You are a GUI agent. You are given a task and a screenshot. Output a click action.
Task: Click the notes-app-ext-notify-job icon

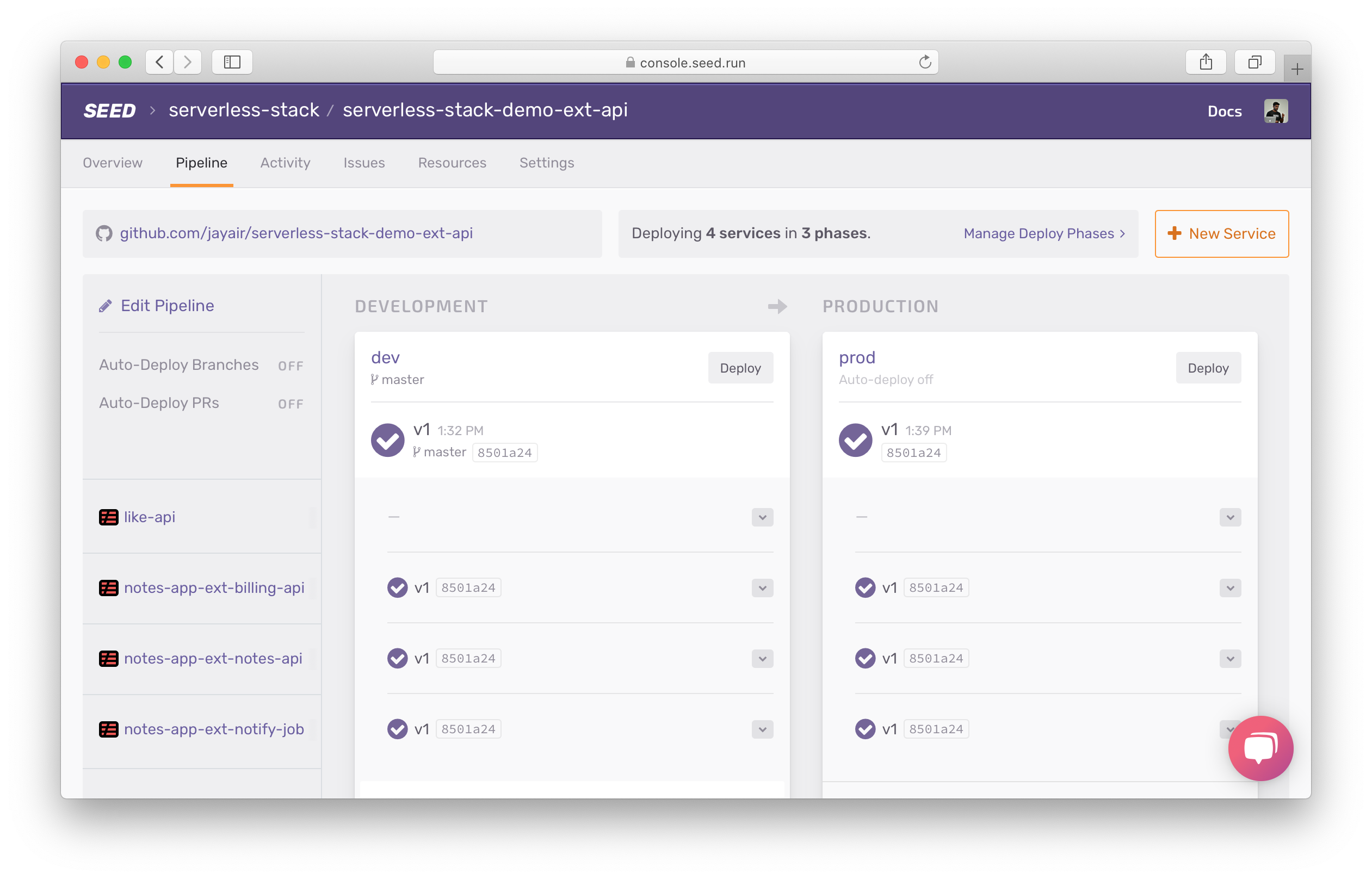pos(107,728)
